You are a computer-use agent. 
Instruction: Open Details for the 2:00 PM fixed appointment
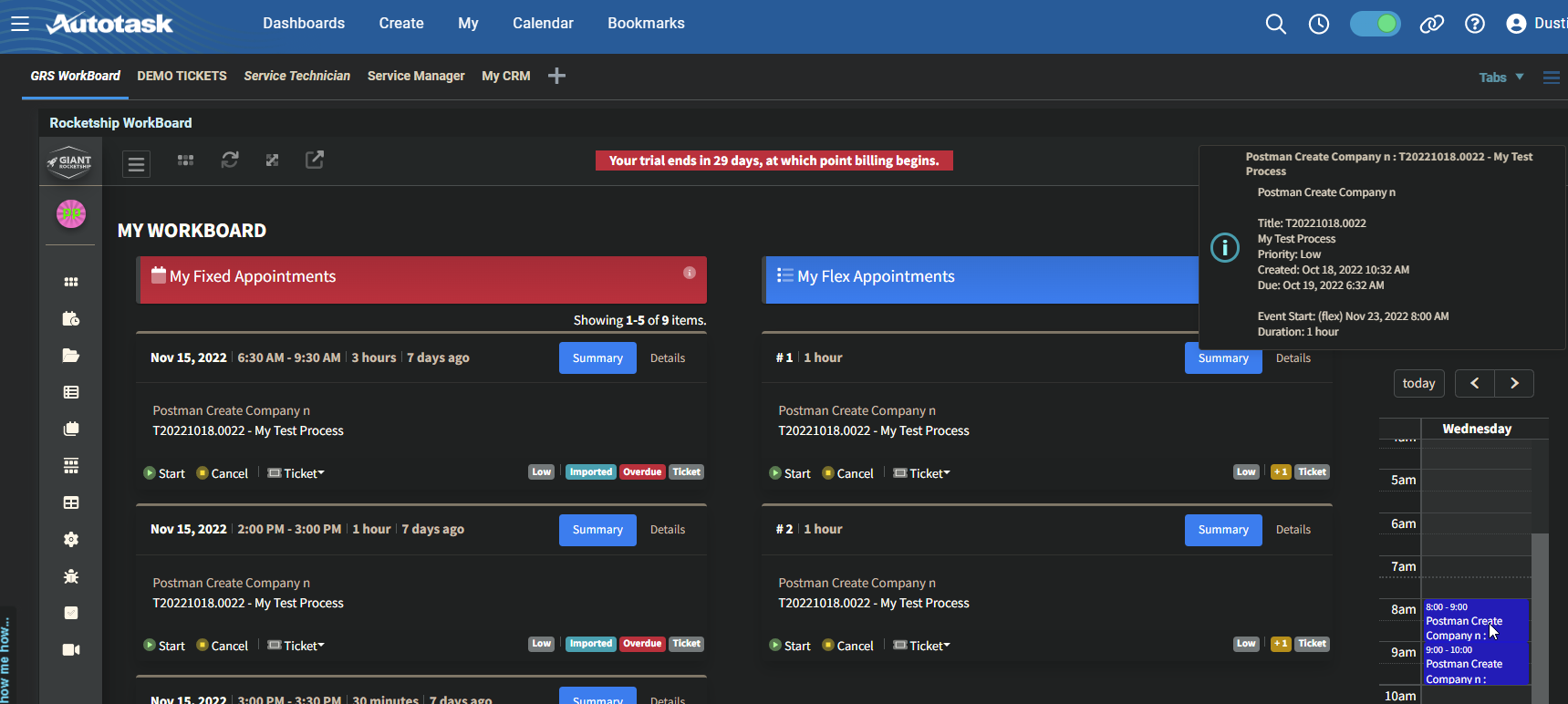click(x=668, y=530)
